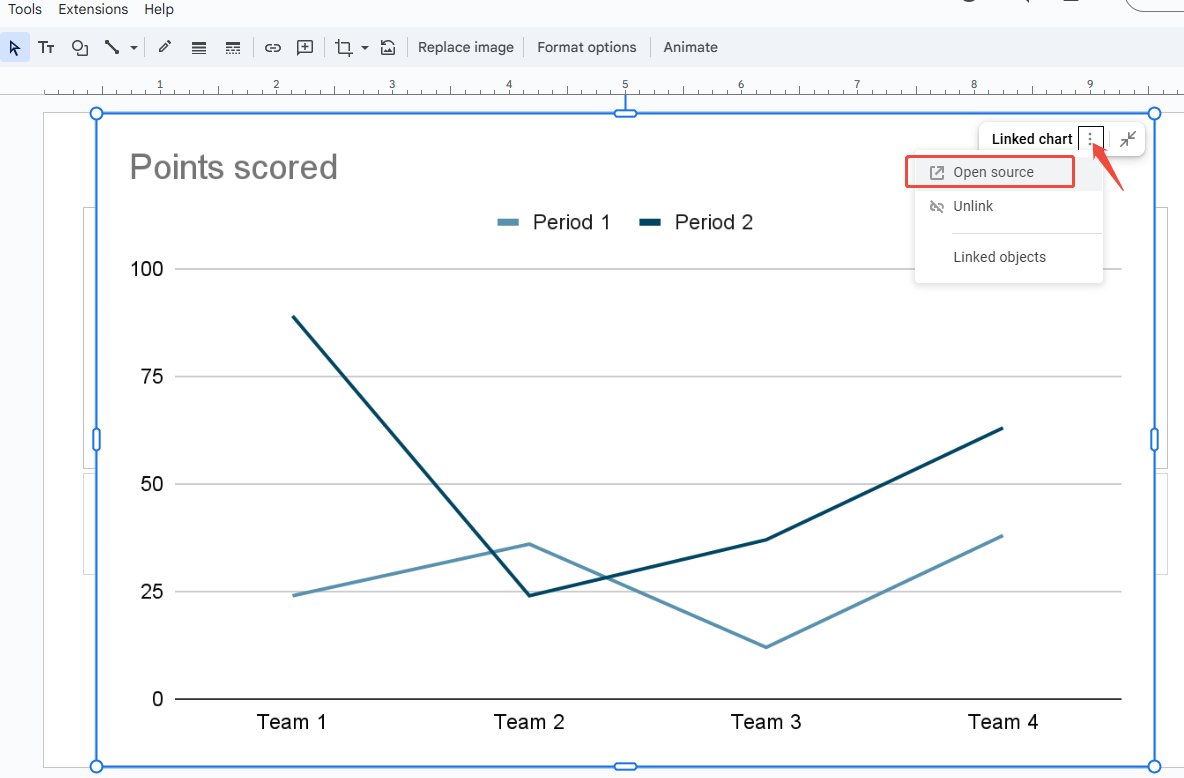Activate the Select tool arrow
Screen dimensions: 1184x778
14,47
